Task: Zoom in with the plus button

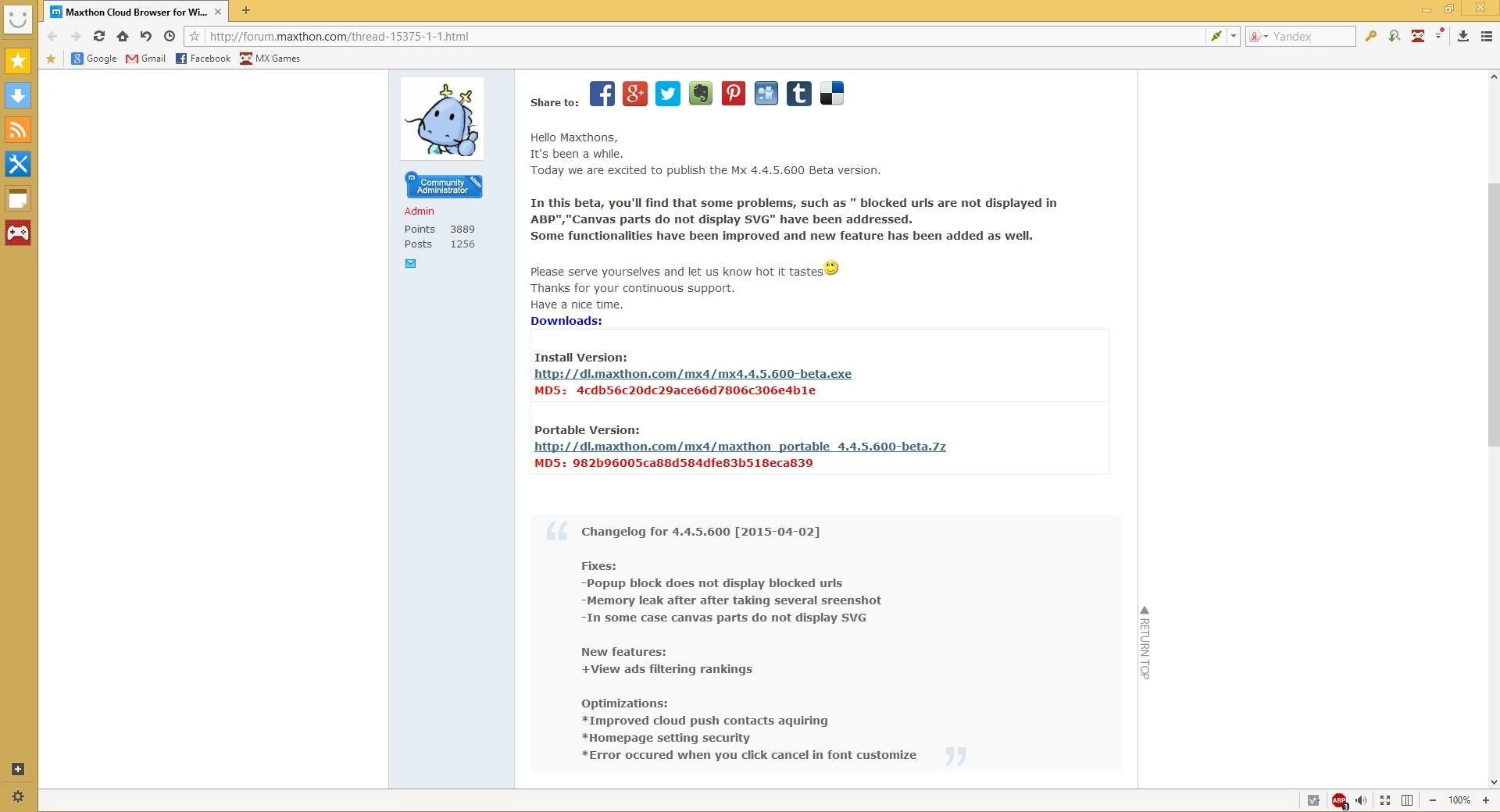Action: tap(1486, 800)
